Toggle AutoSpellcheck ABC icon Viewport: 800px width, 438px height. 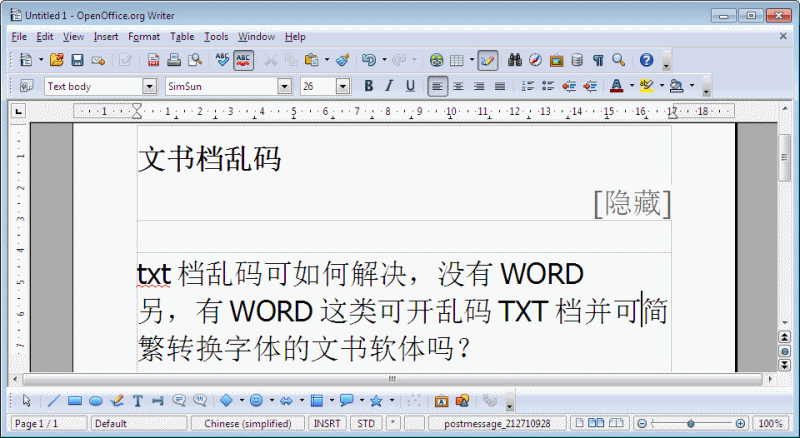pos(243,60)
